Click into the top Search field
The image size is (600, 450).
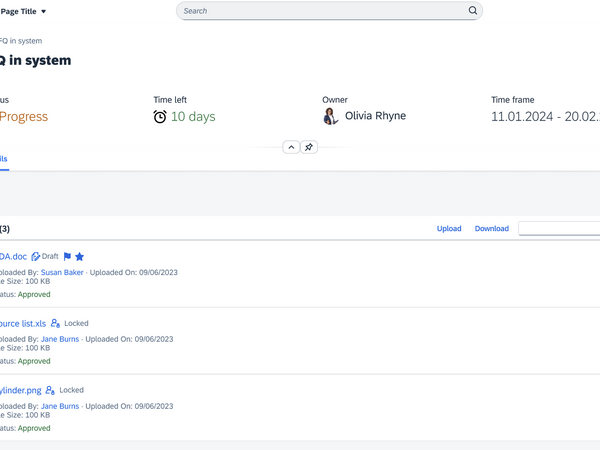tap(320, 11)
